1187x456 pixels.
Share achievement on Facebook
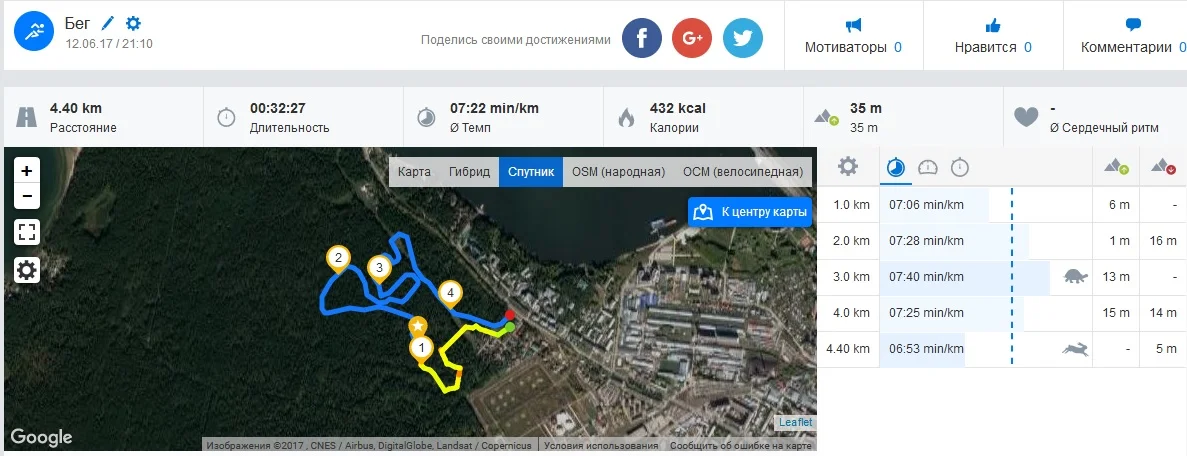(x=642, y=38)
